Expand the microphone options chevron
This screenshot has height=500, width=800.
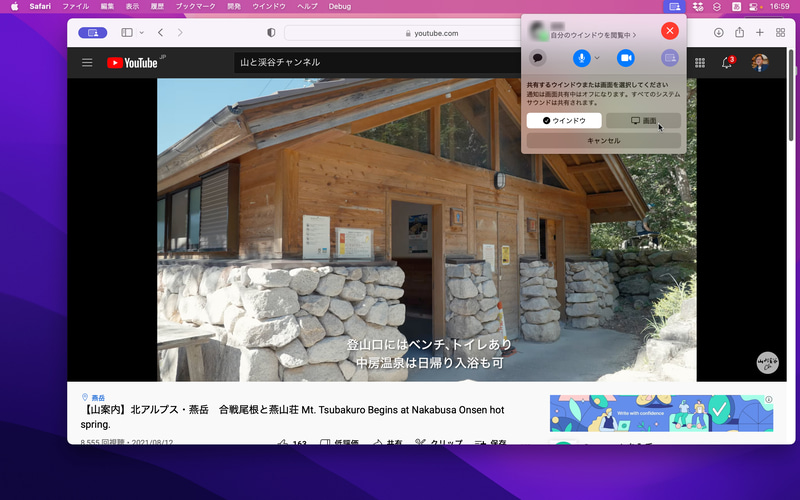click(597, 58)
